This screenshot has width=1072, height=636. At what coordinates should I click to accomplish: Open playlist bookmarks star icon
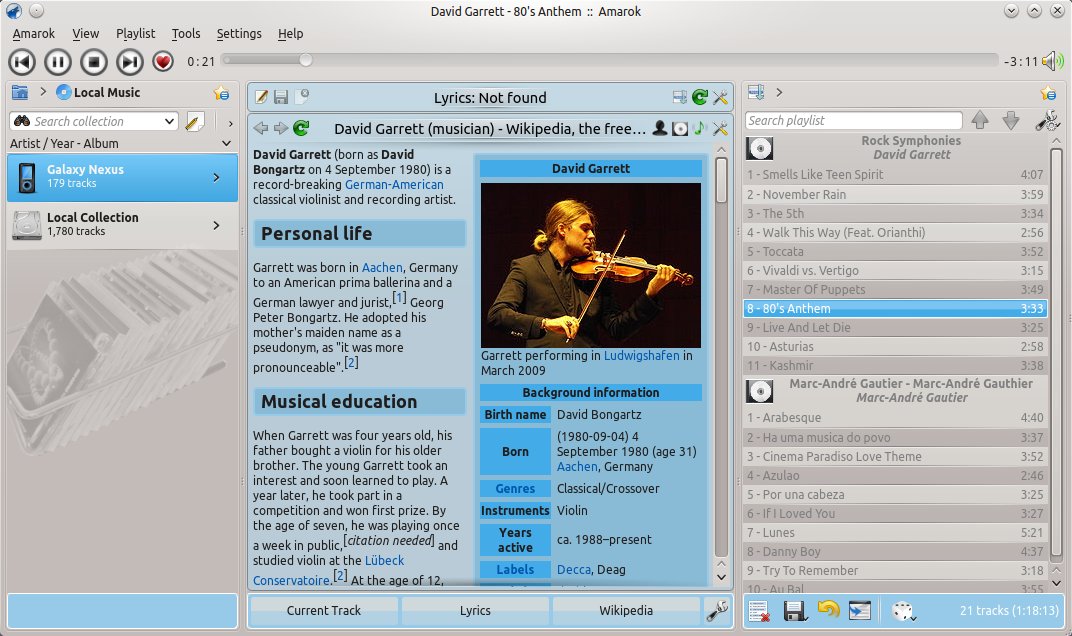tap(1048, 93)
